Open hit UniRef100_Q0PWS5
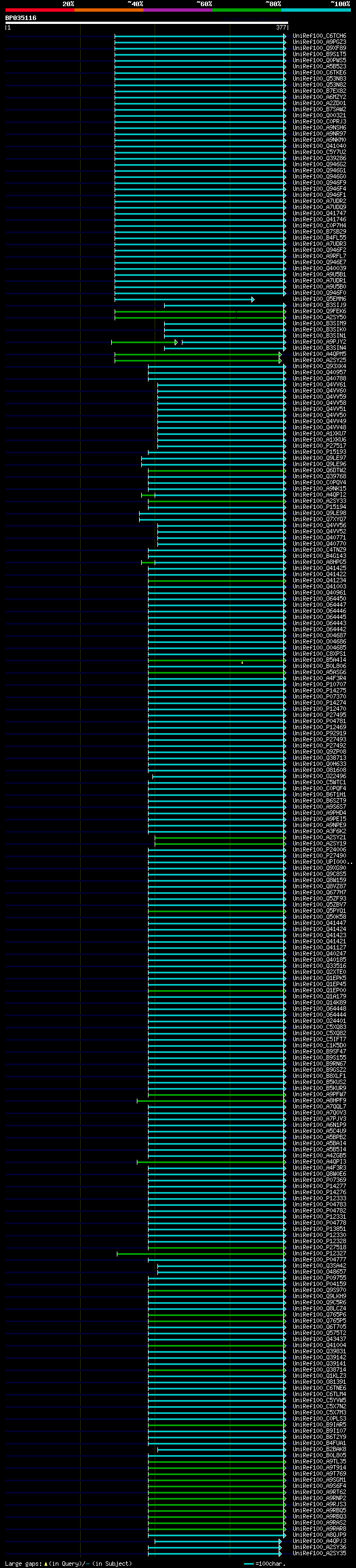This screenshot has height=1568, width=356. coord(319,60)
